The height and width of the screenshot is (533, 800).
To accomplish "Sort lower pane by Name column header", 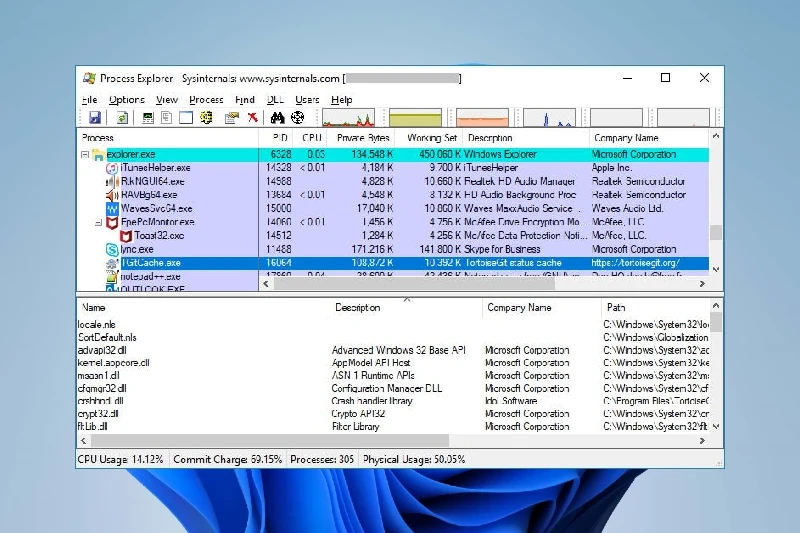I will point(204,308).
